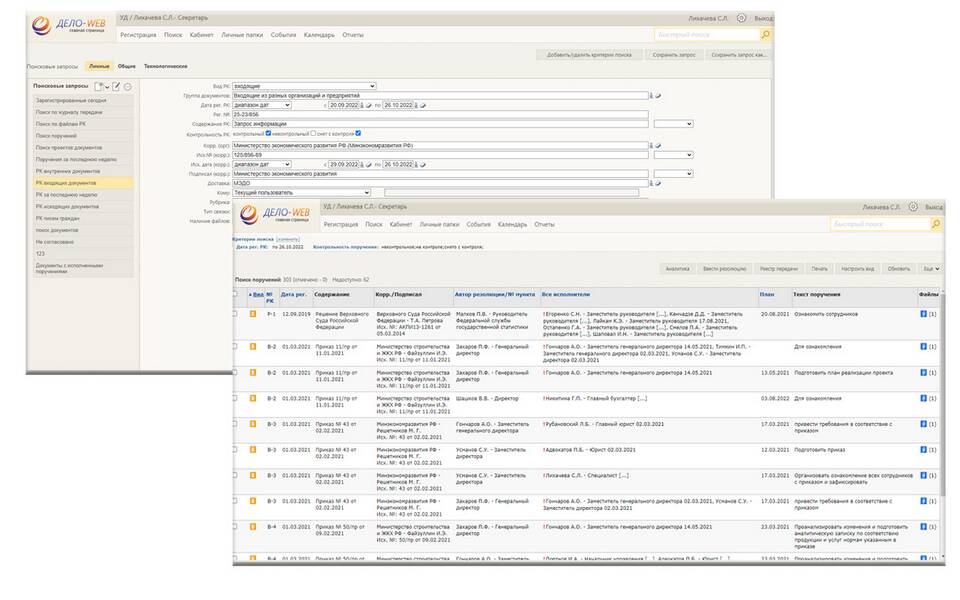Click quick search magnifier in front window

(936, 225)
